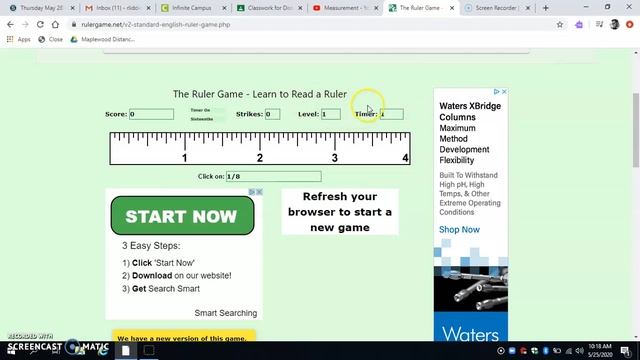Open the volume tray icon
640x360 pixels.
580,351
